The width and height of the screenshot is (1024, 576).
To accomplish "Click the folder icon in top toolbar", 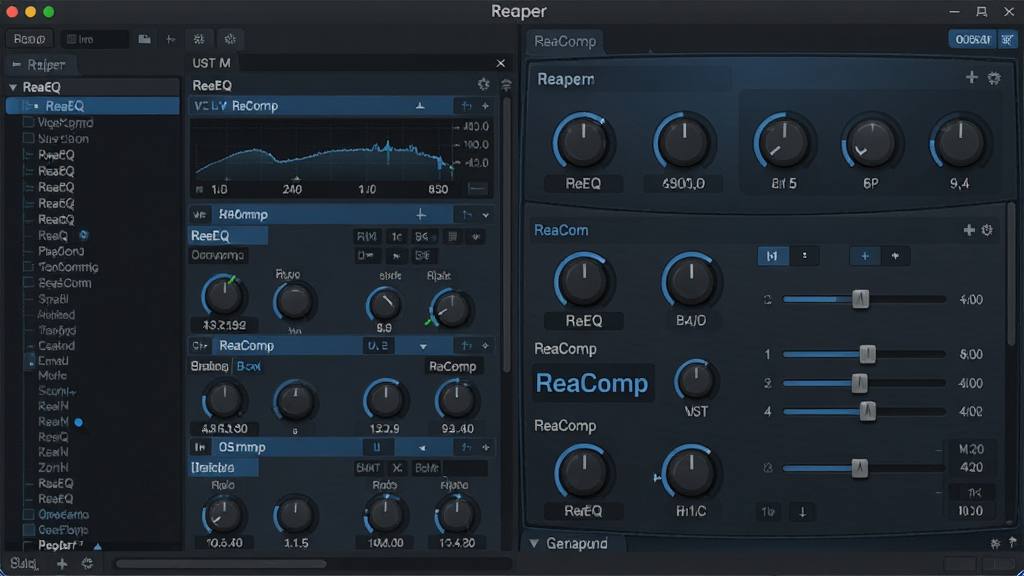I will tap(144, 39).
